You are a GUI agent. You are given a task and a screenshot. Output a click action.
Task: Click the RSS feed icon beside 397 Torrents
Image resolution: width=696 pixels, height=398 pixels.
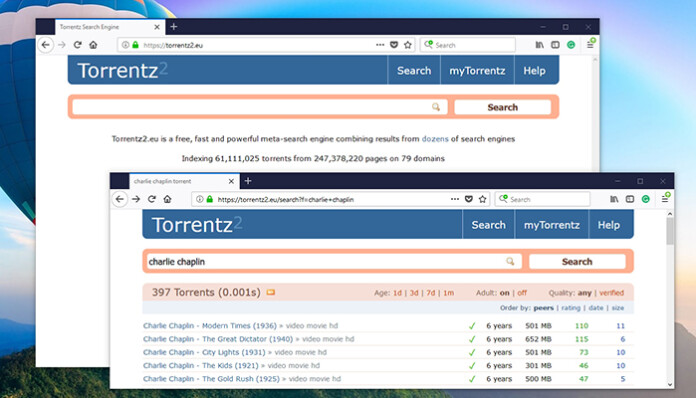[270, 292]
